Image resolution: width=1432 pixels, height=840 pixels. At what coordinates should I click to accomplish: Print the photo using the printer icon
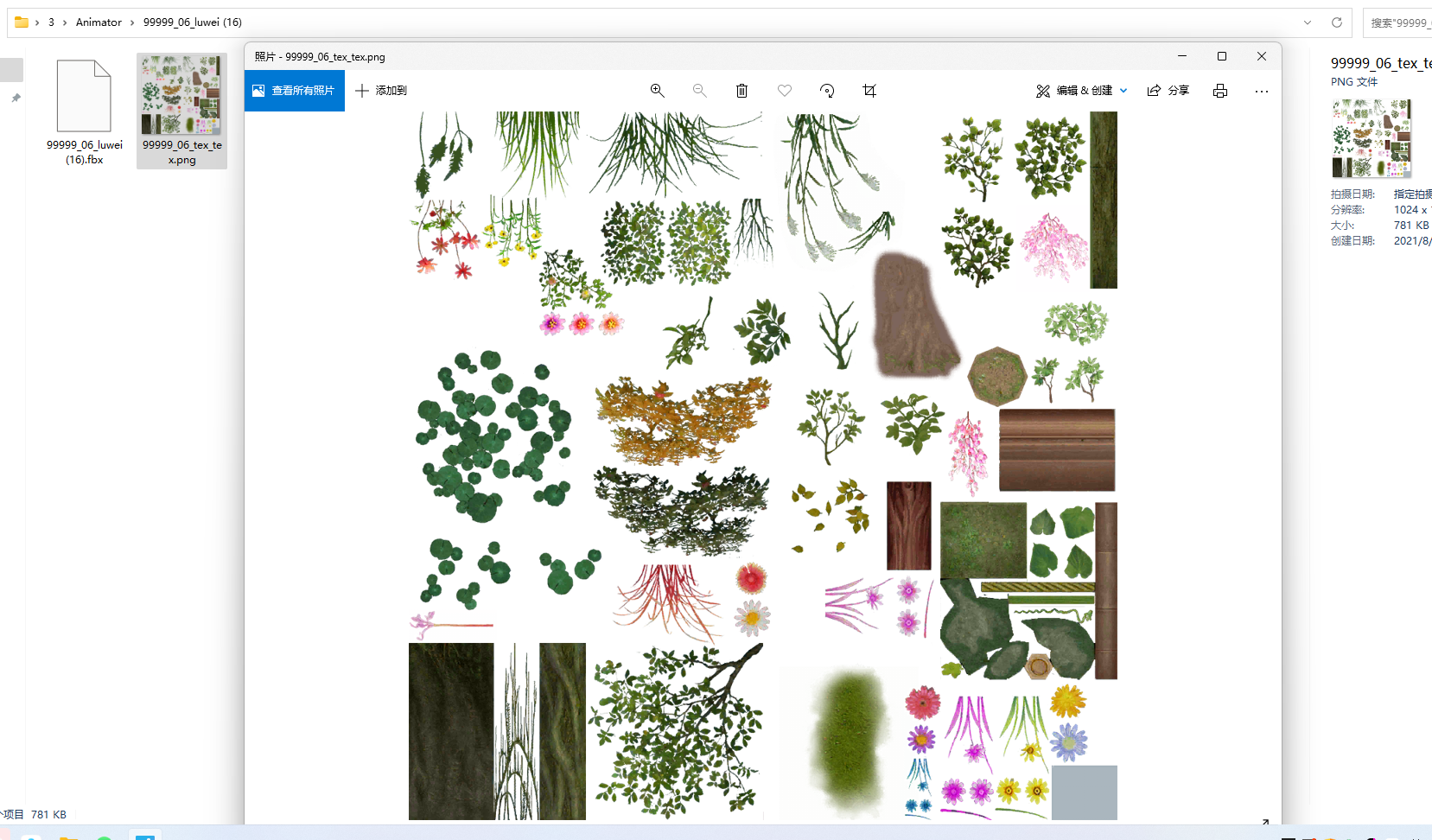coord(1220,91)
